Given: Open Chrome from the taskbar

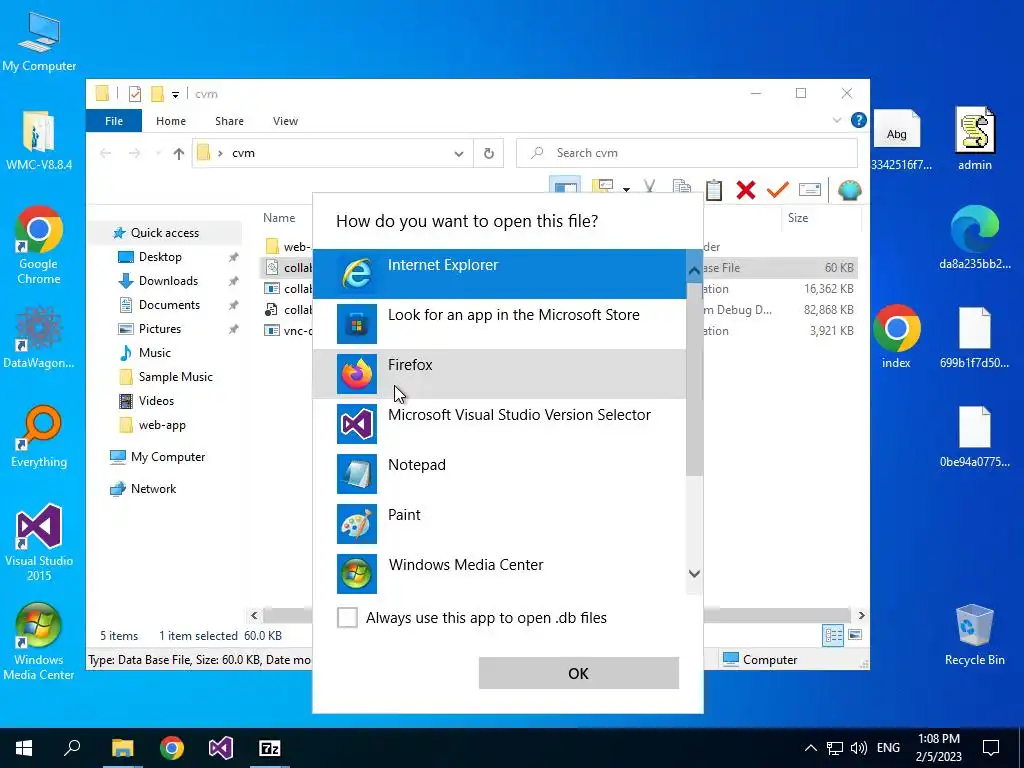Looking at the screenshot, I should coord(172,748).
